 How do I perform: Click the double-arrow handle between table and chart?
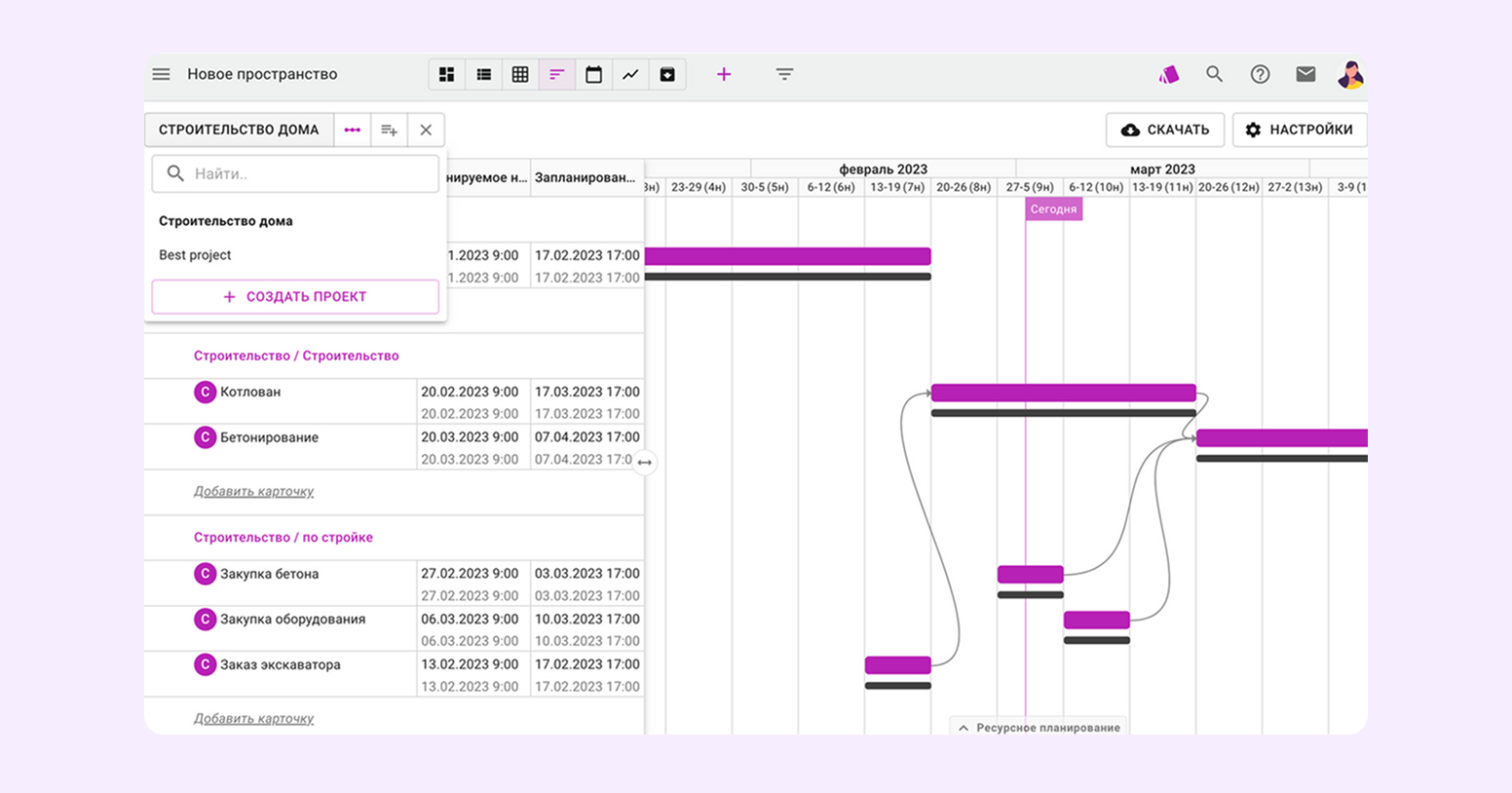(645, 462)
